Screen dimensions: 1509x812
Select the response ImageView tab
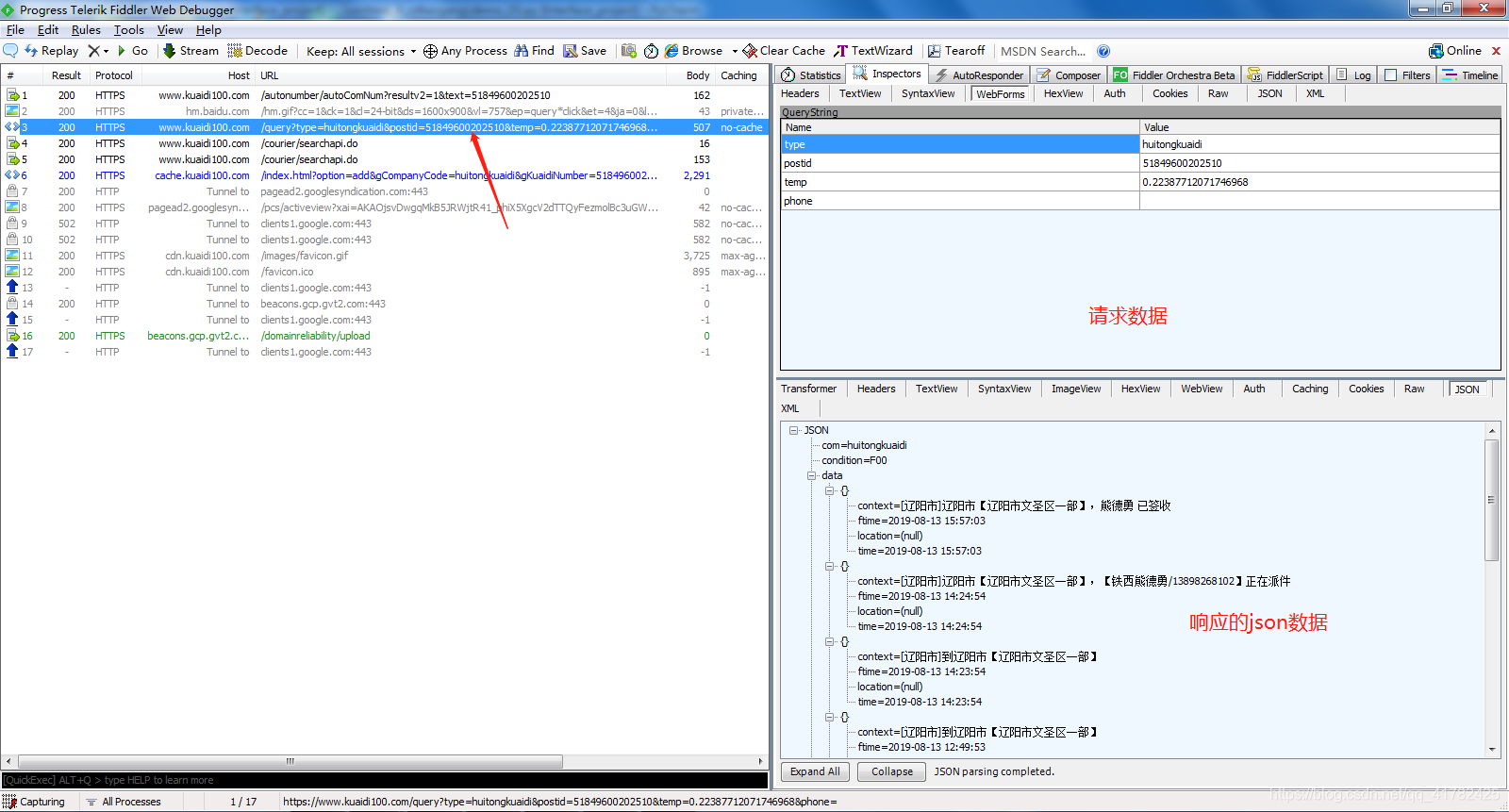click(1076, 389)
